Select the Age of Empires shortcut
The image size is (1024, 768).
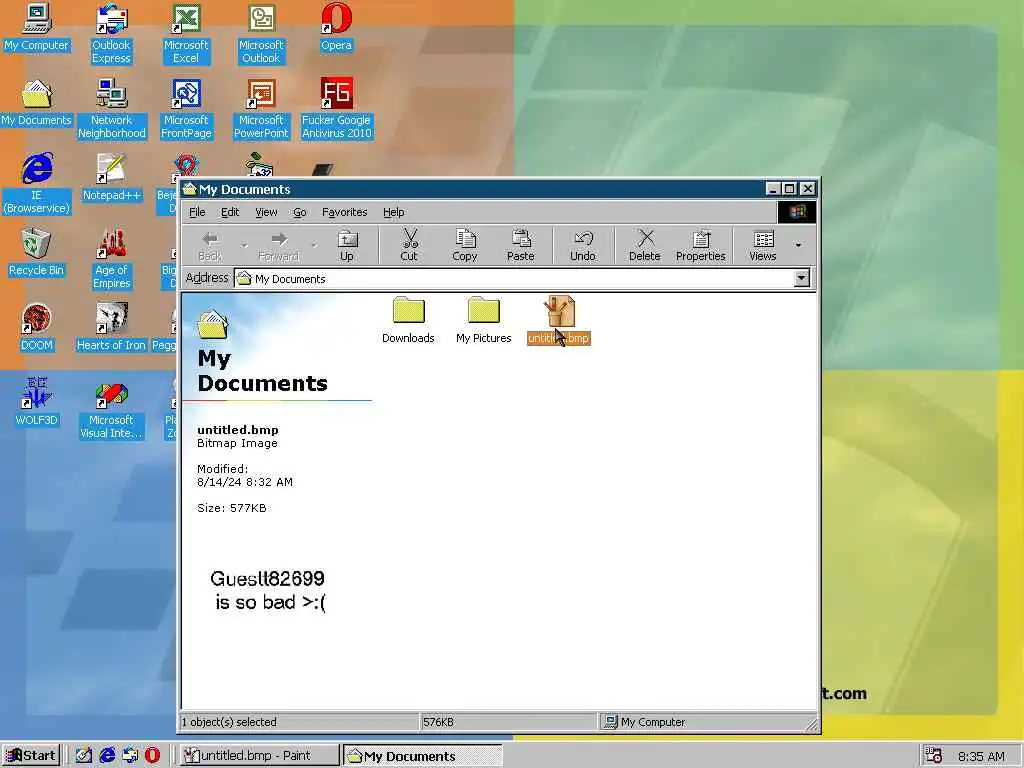tap(112, 259)
